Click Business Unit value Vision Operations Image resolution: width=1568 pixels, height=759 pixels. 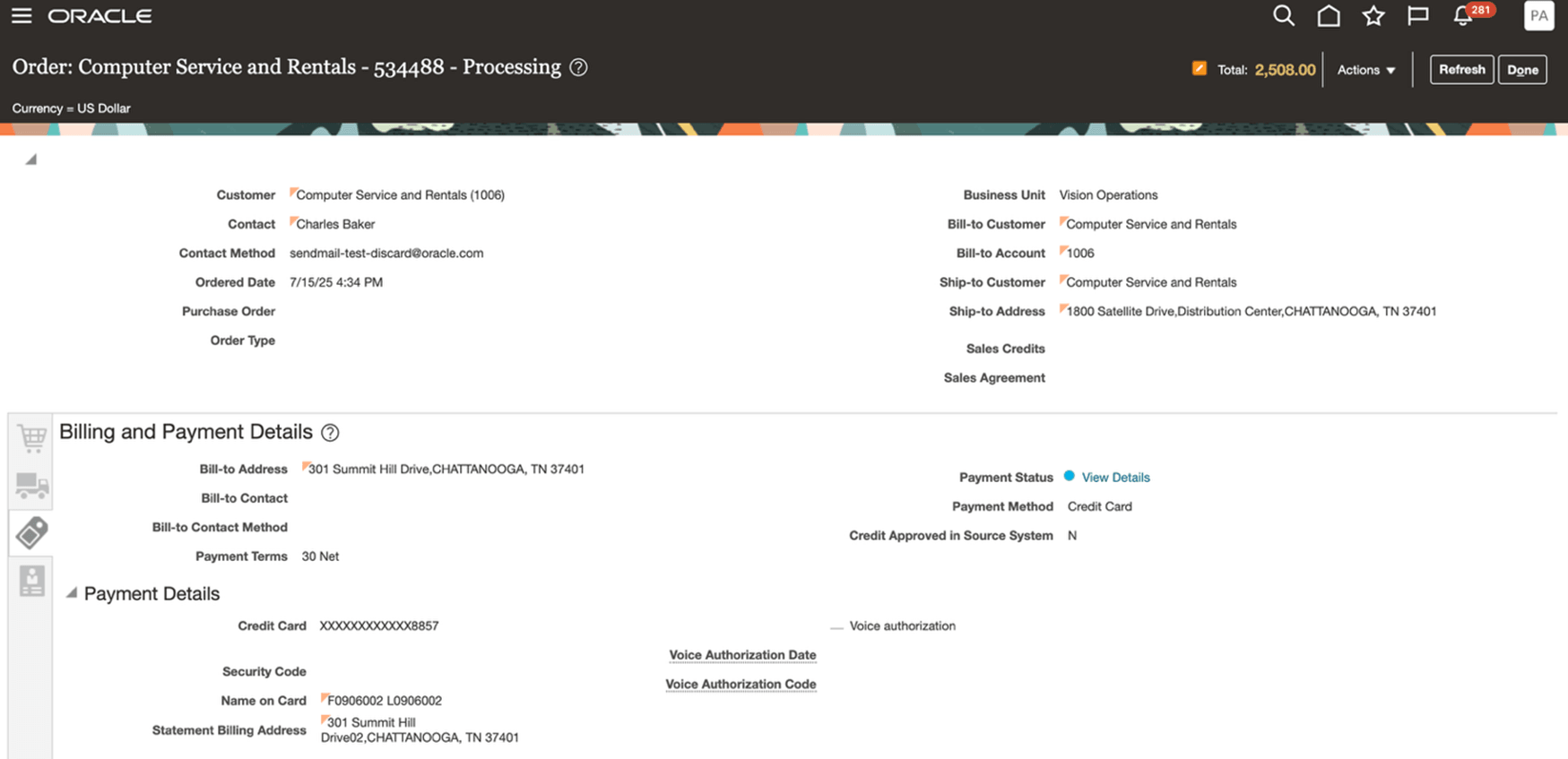pos(1108,195)
